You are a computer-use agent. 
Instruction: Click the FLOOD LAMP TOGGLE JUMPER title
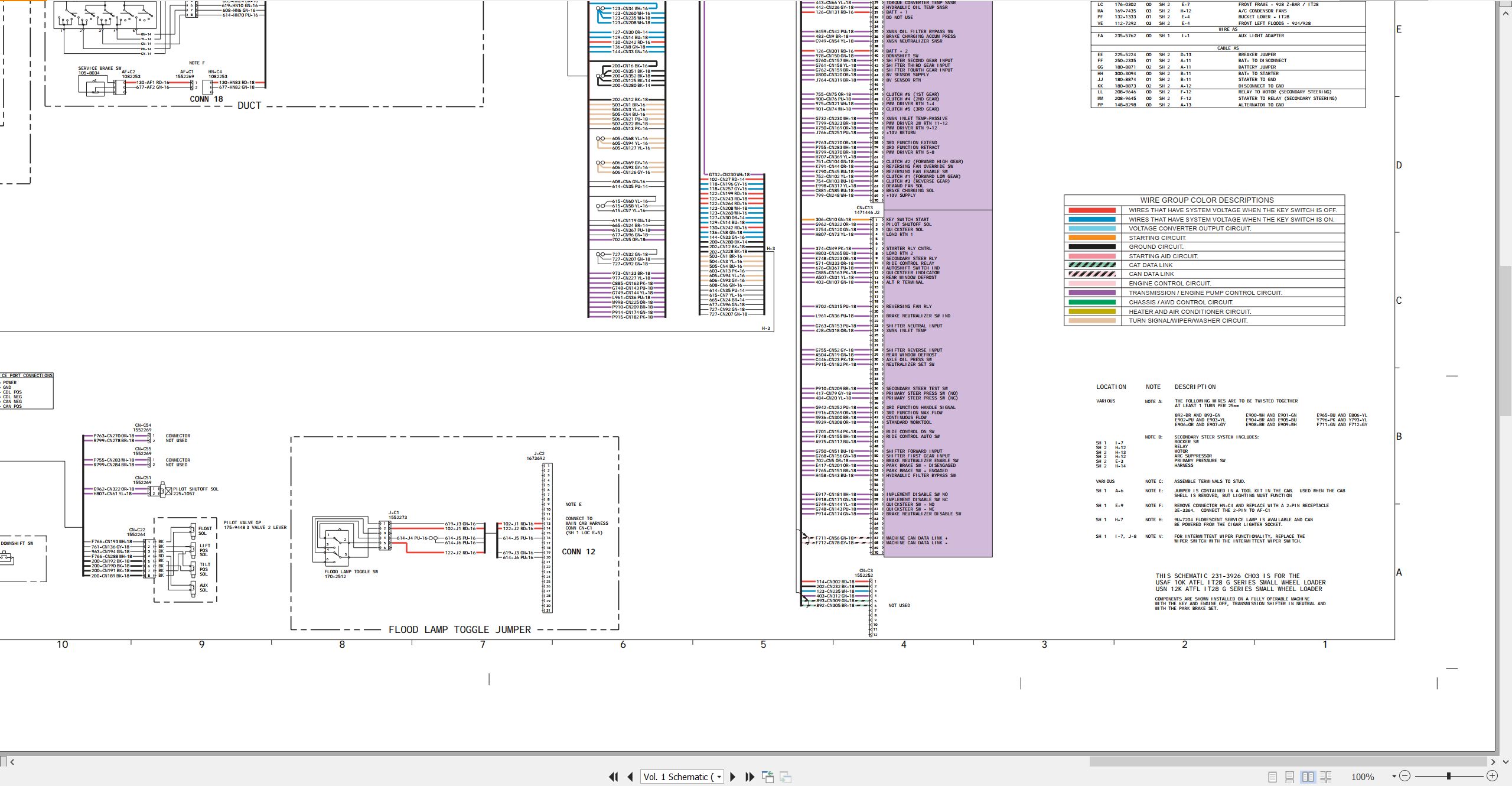(460, 629)
